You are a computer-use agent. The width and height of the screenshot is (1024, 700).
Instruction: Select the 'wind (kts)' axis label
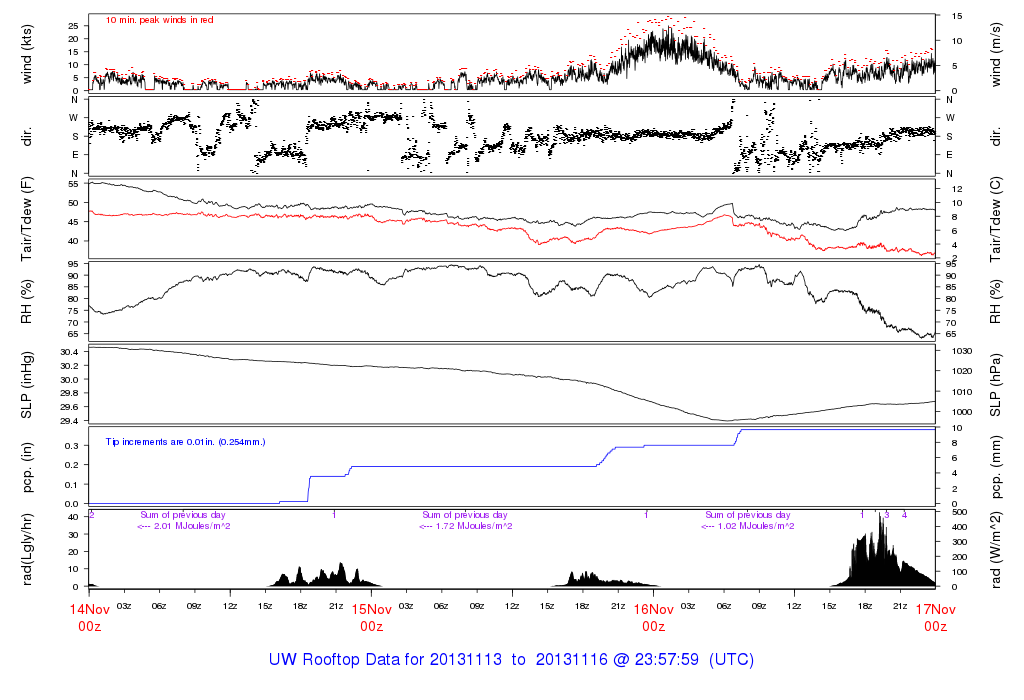27,54
